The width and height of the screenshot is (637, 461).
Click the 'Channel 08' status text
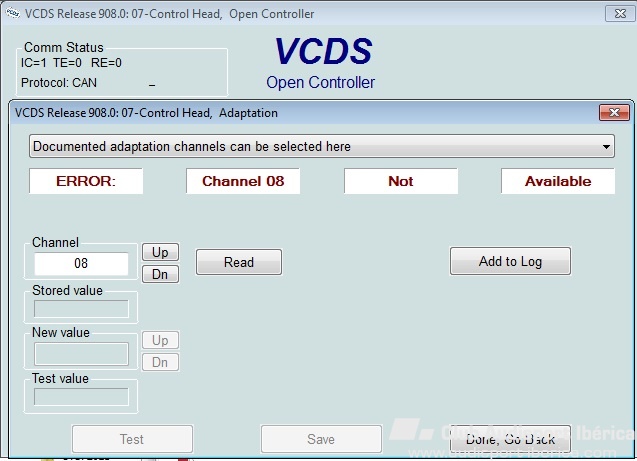pyautogui.click(x=243, y=181)
